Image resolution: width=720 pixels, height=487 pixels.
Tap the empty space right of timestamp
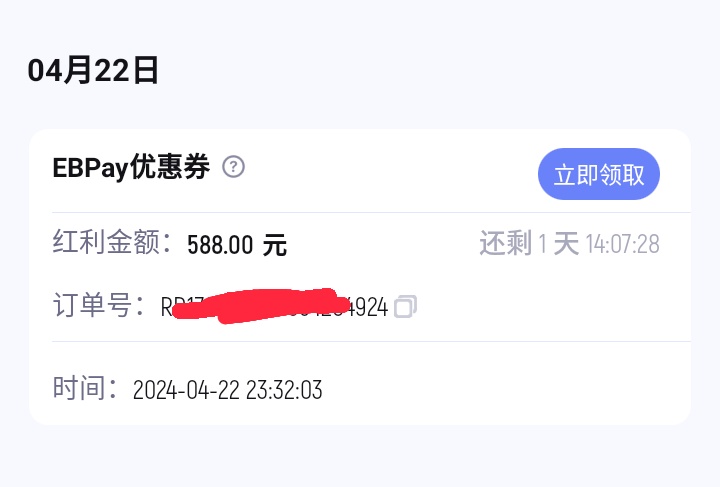tap(505, 390)
